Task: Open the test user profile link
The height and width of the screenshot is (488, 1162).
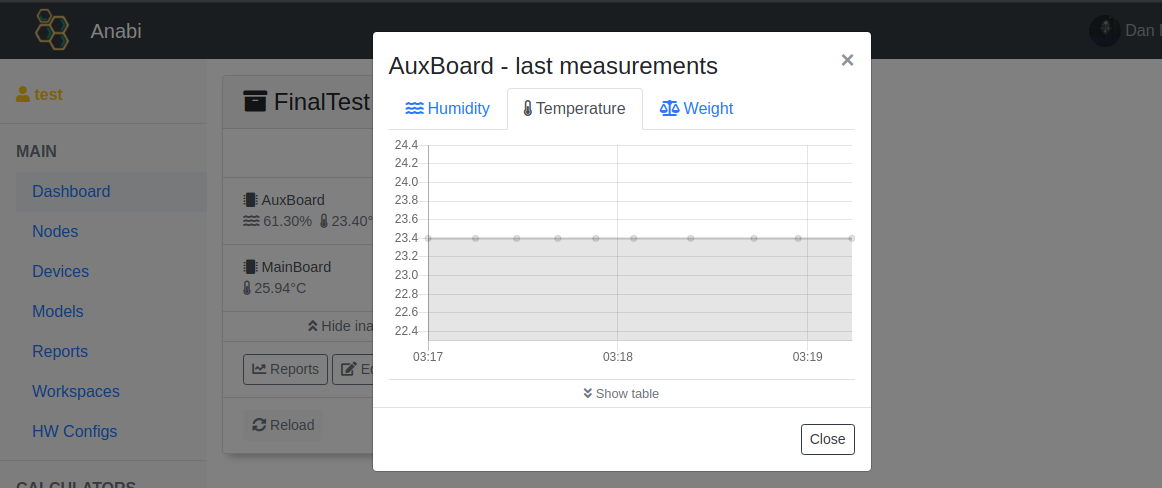Action: 39,95
